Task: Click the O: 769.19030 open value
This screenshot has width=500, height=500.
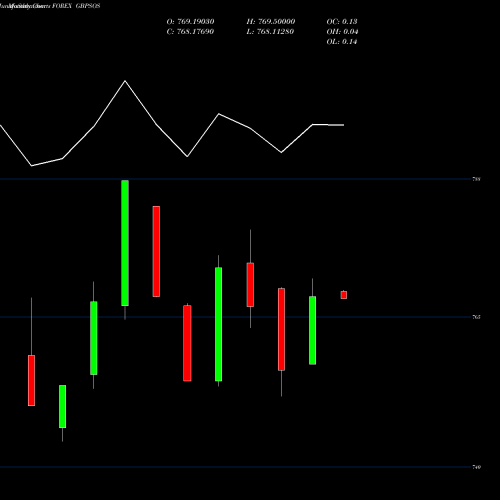Action: pos(190,22)
